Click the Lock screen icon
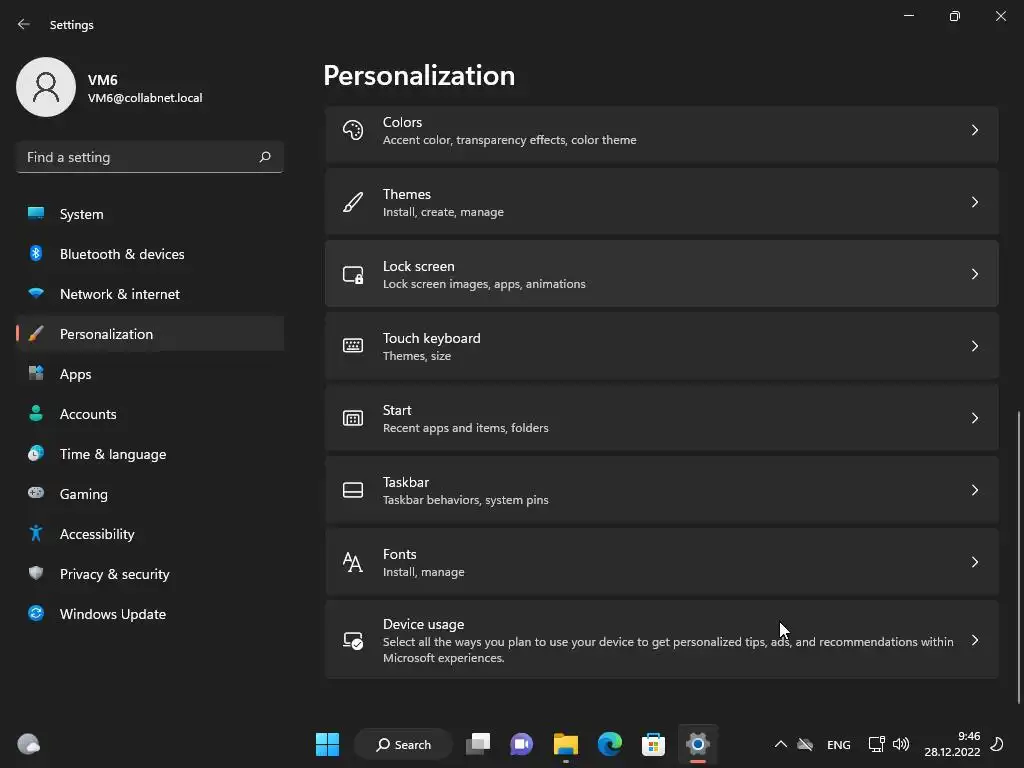The height and width of the screenshot is (768, 1024). pos(353,275)
